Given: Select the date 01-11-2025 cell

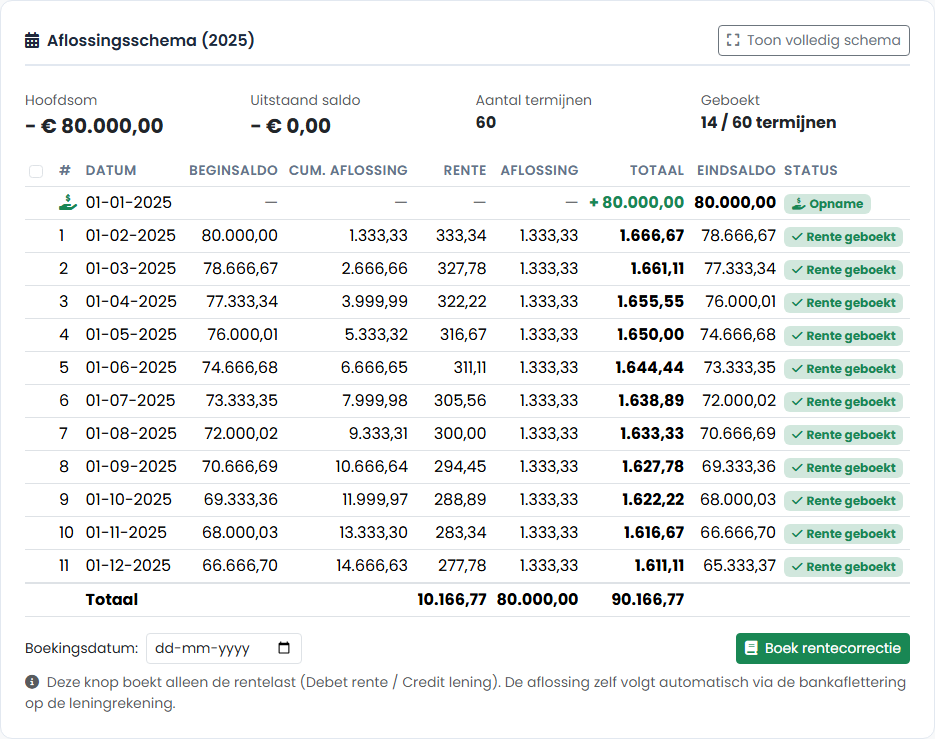Looking at the screenshot, I should pyautogui.click(x=126, y=533).
